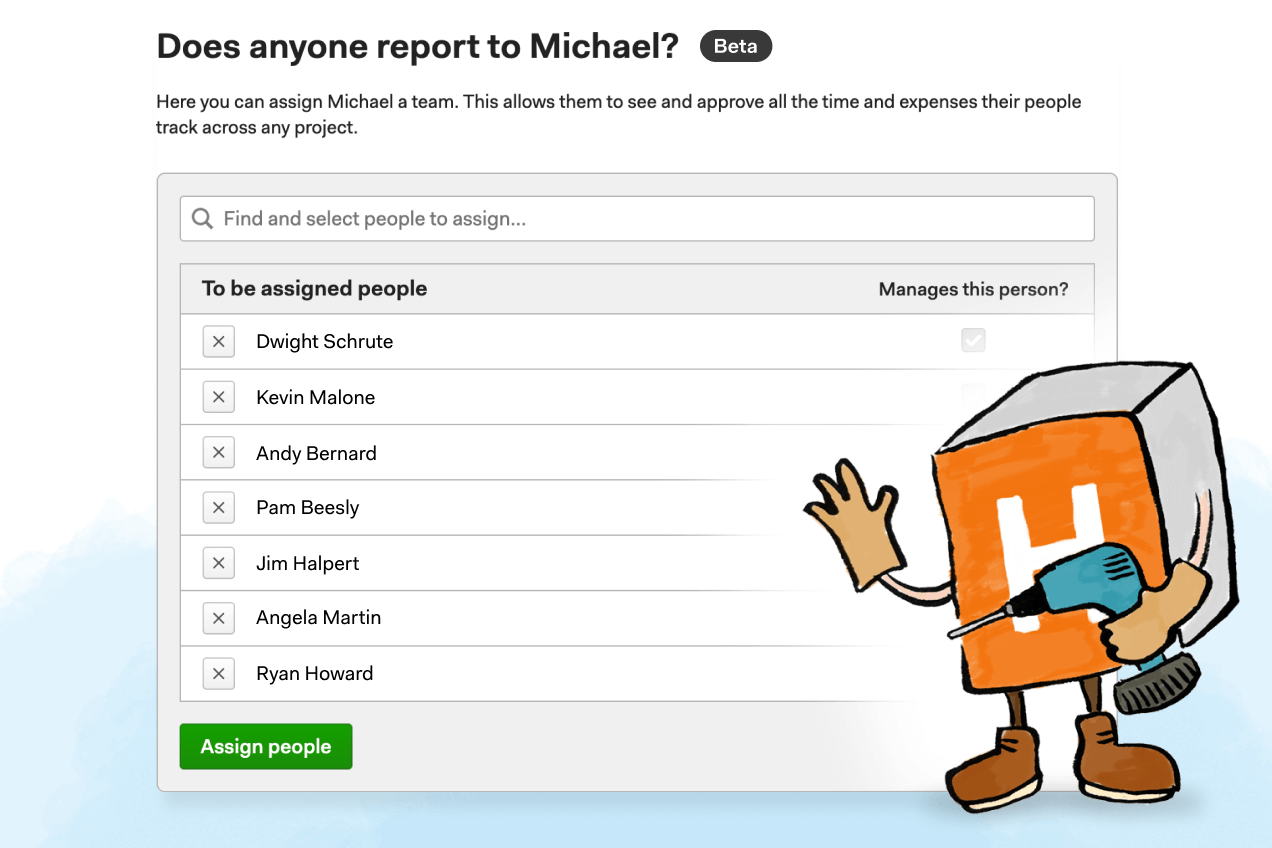Click the Beta badge
The width and height of the screenshot is (1272, 848).
[x=735, y=46]
